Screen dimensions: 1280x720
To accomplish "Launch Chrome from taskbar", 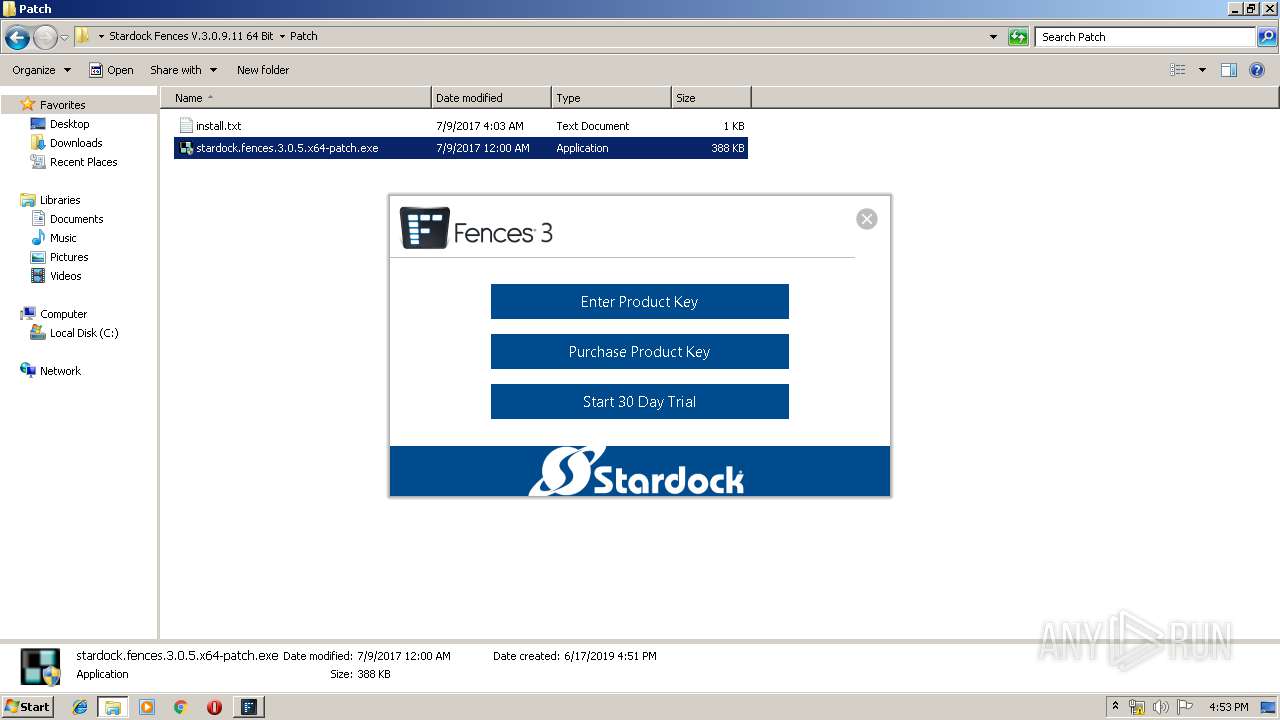I will 180,707.
